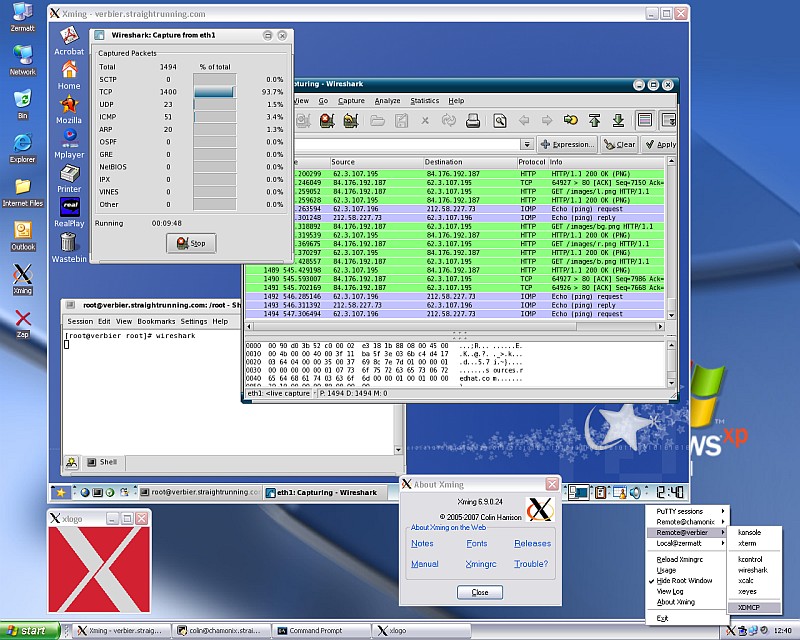Expand the Local@zermatt submenu
This screenshot has height=640, width=800.
click(687, 543)
